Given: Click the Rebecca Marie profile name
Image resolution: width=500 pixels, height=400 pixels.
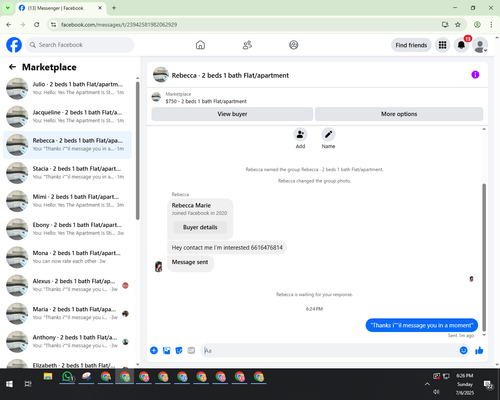Looking at the screenshot, I should 191,205.
